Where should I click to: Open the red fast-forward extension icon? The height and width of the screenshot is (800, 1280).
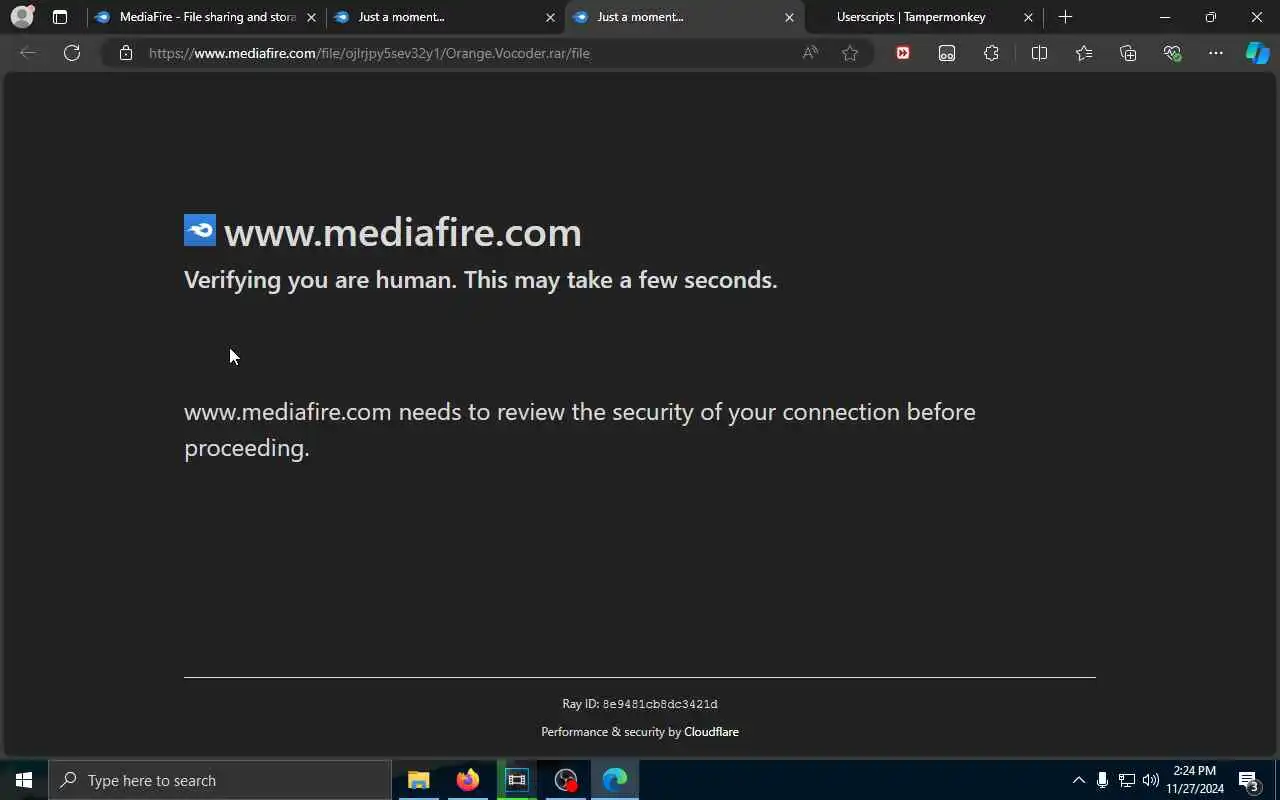[x=903, y=53]
